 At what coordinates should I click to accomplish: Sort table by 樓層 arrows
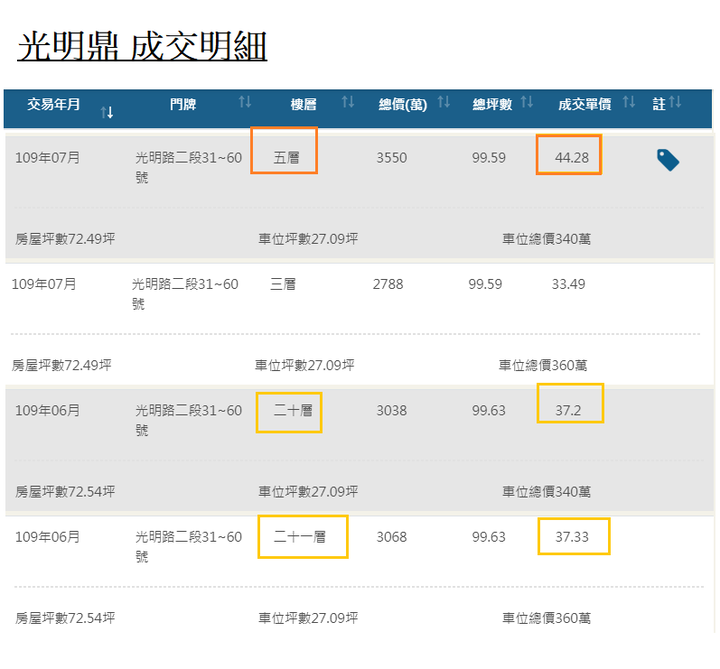click(x=348, y=101)
